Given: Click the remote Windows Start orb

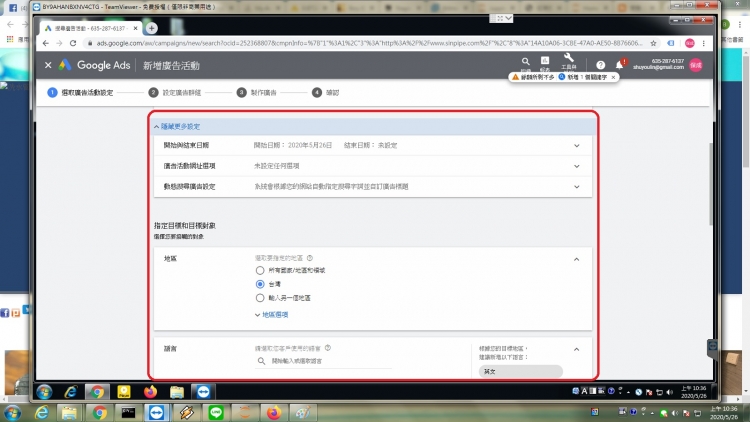Looking at the screenshot, I should coord(44,392).
